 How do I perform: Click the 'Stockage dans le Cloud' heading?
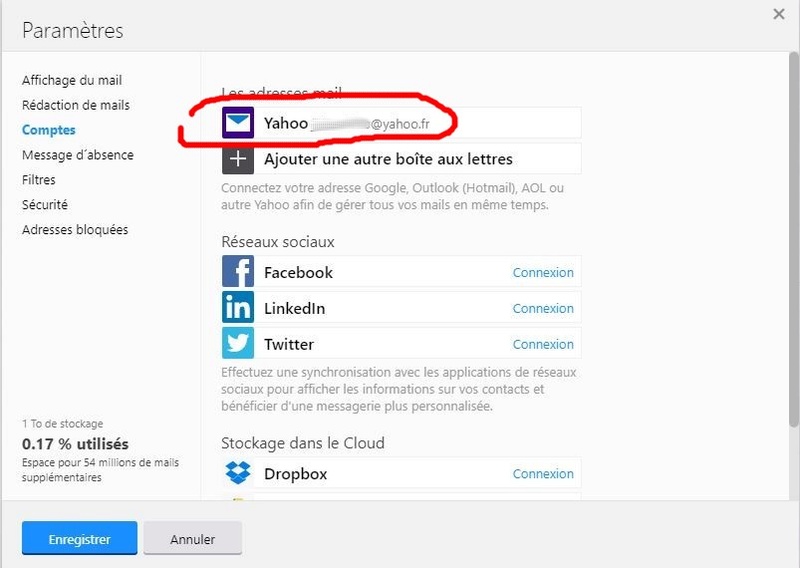coord(303,443)
